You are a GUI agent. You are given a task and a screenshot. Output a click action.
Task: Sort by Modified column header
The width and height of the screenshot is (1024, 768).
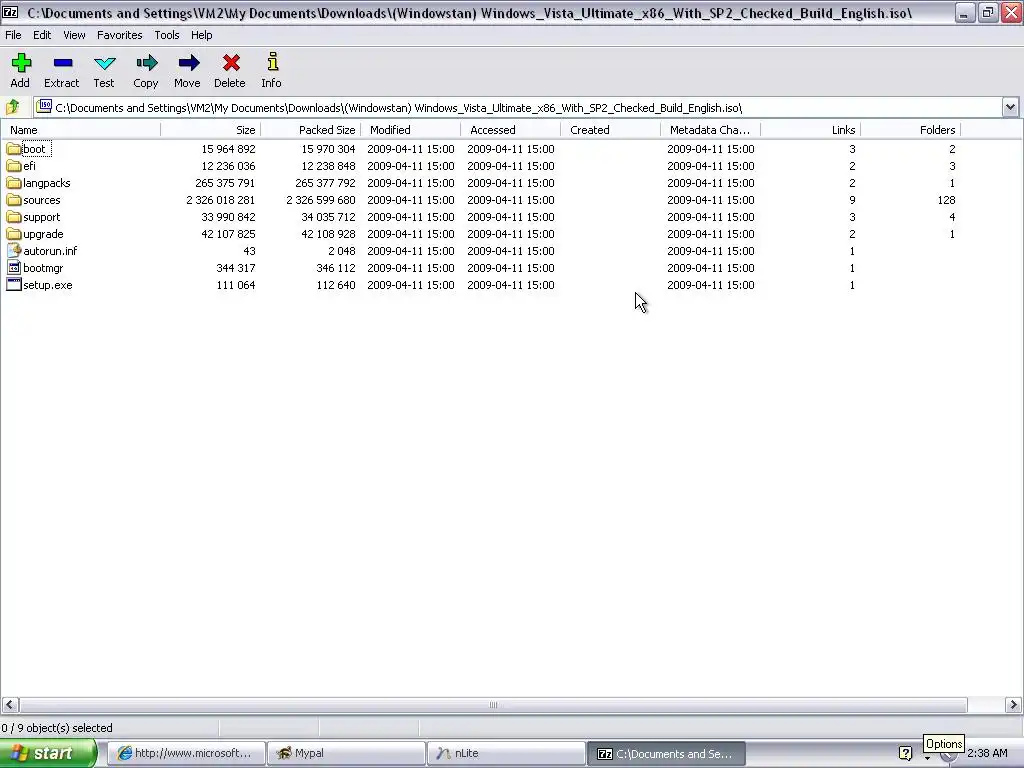tap(410, 130)
